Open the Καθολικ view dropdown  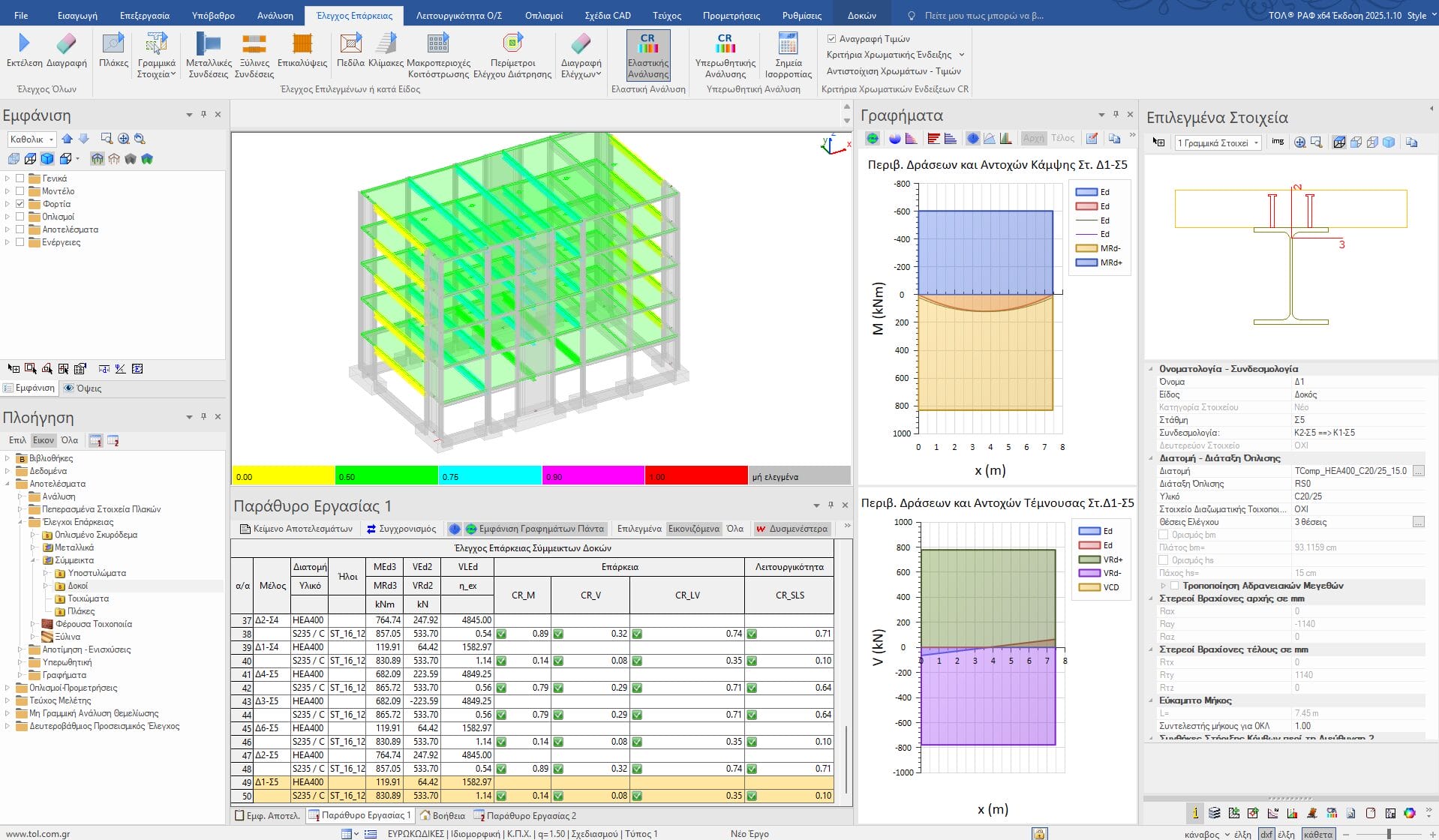32,139
